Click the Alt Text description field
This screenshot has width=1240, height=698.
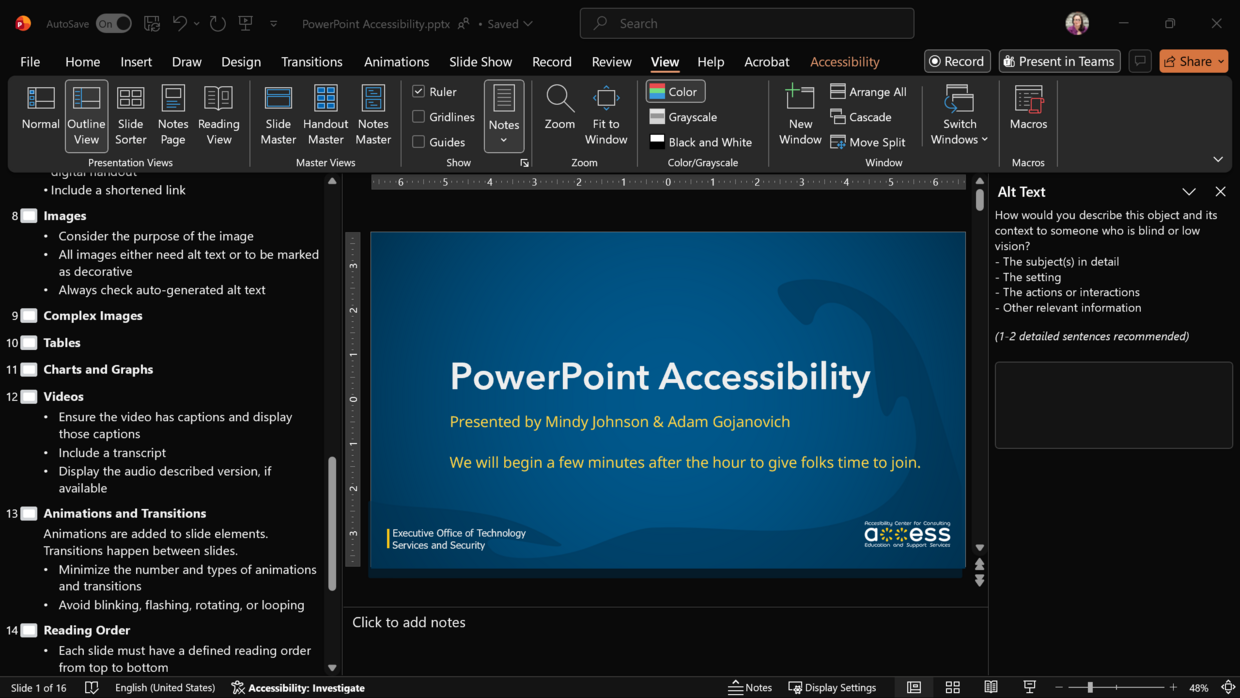pos(1113,405)
